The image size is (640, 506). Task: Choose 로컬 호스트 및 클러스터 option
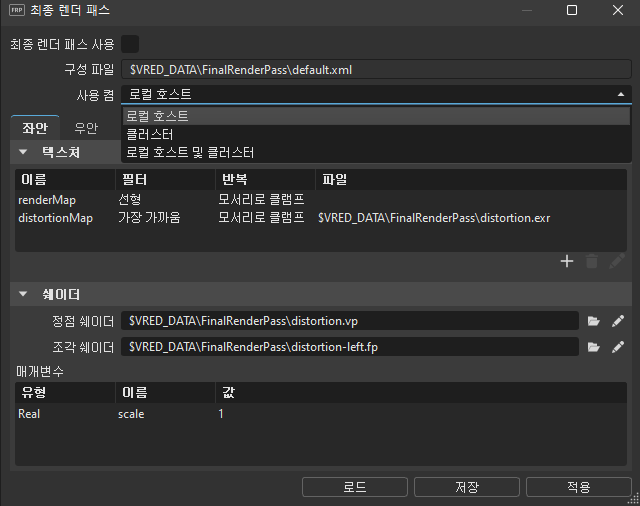[x=376, y=153]
